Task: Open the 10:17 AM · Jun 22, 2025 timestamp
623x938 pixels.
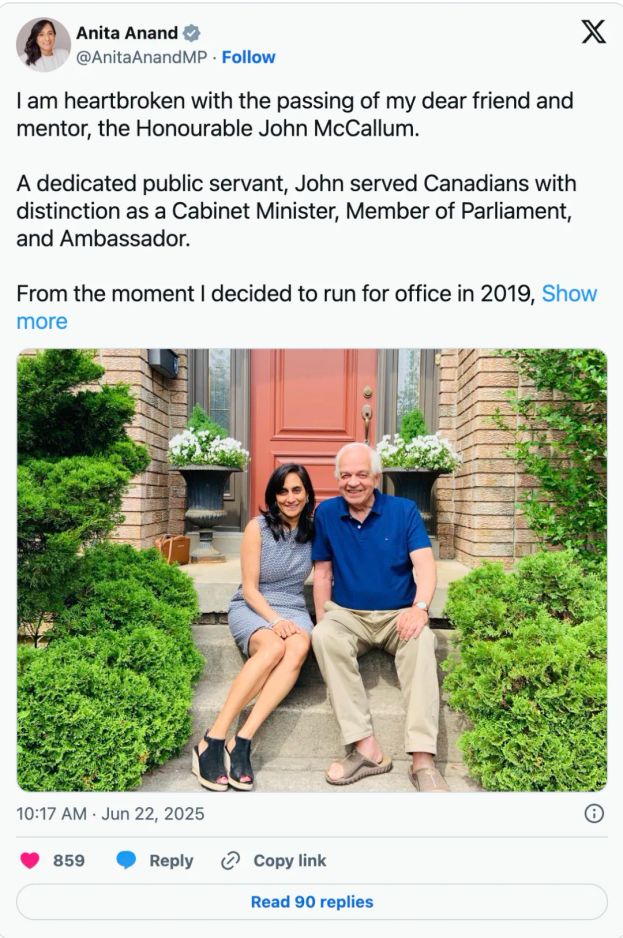Action: point(110,813)
